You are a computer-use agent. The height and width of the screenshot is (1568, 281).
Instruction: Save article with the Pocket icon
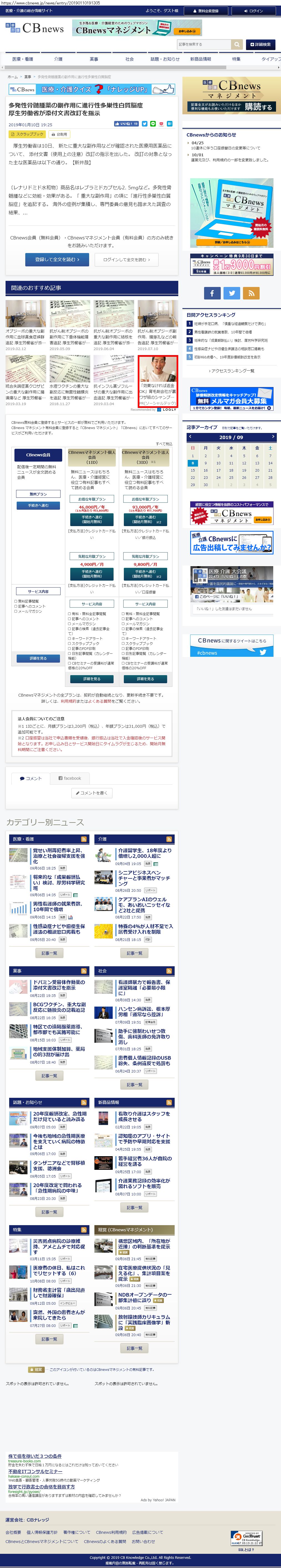161,123
